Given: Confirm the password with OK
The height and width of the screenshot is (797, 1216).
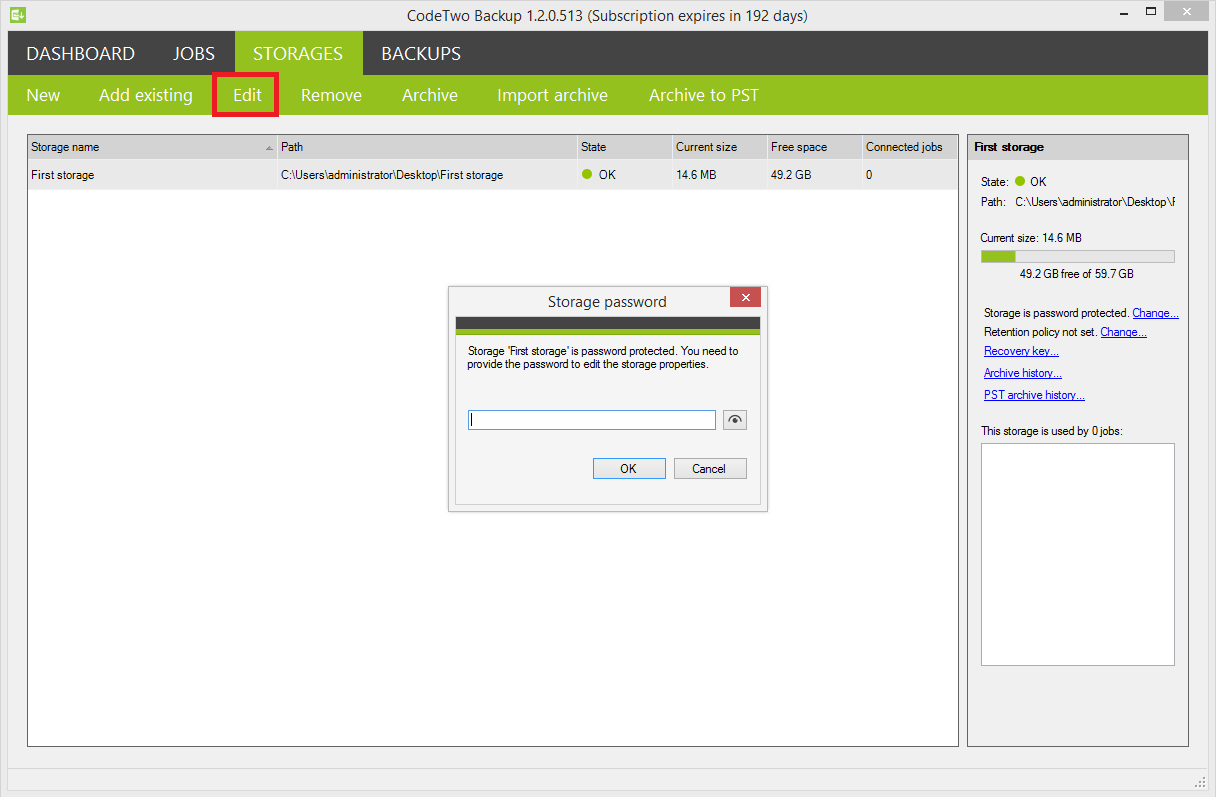Looking at the screenshot, I should tap(629, 468).
